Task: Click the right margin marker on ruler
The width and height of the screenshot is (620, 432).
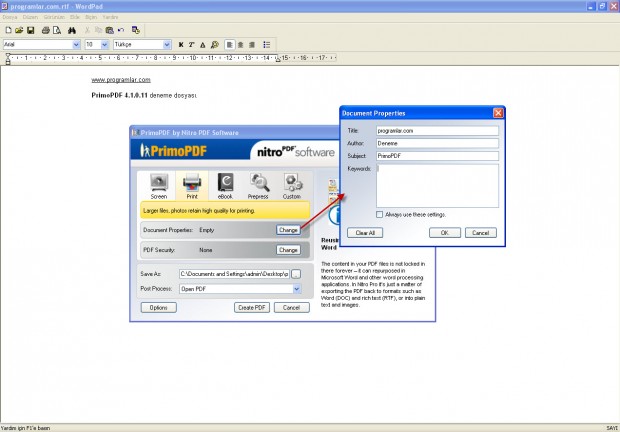Action: click(278, 59)
